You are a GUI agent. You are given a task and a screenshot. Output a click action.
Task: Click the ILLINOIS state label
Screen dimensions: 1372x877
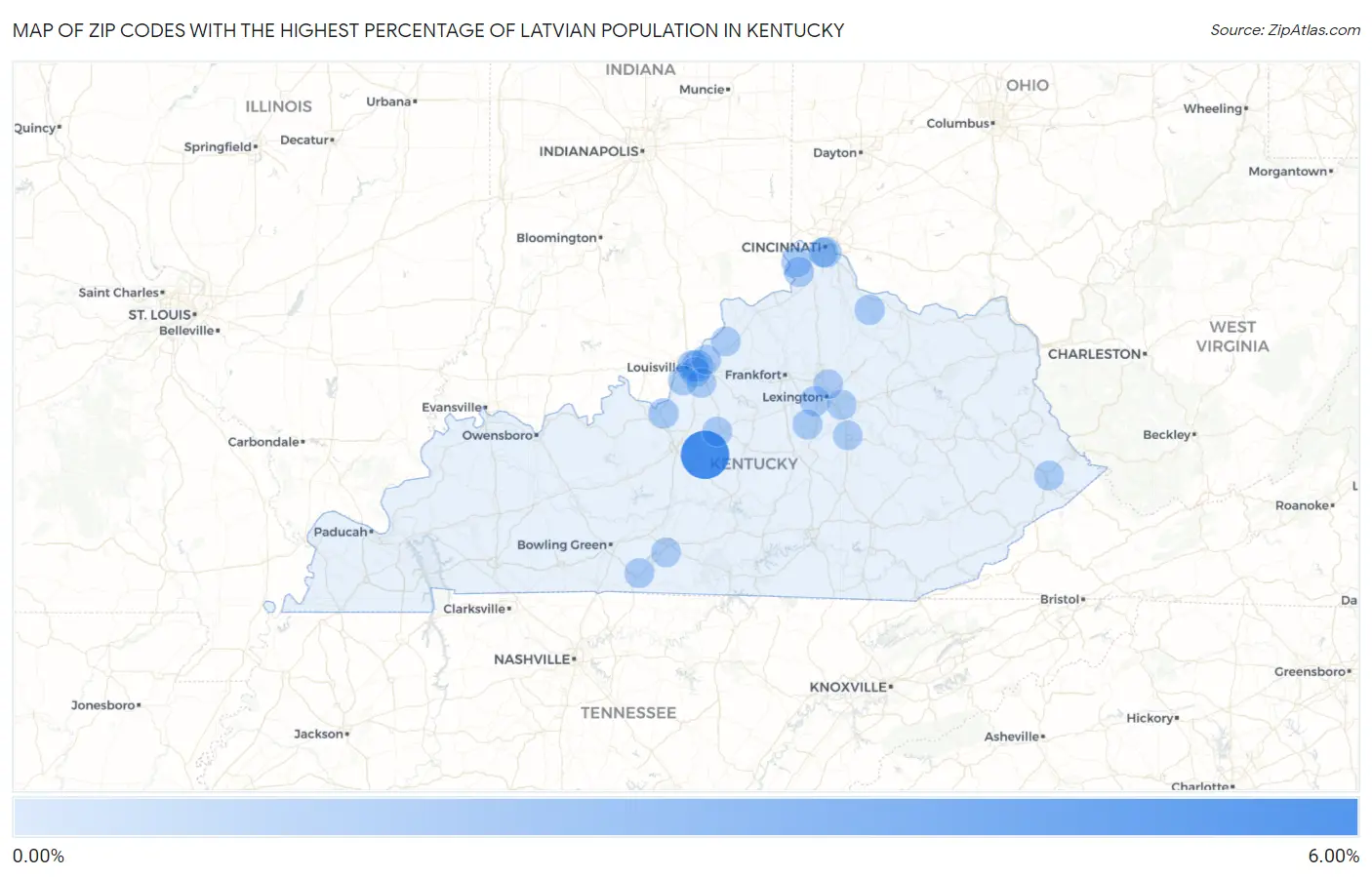(x=278, y=106)
